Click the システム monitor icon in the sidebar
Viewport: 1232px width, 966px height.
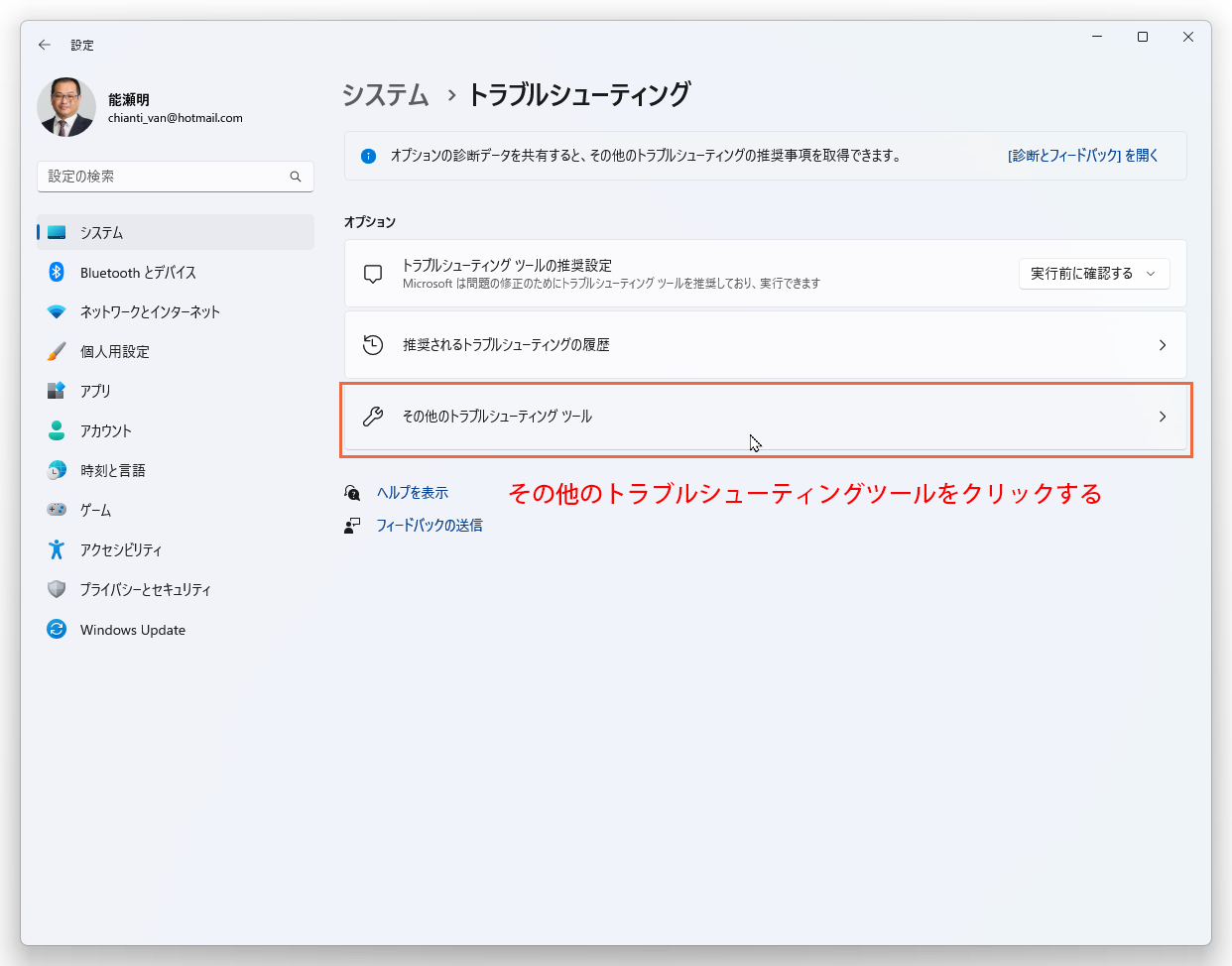(x=57, y=233)
